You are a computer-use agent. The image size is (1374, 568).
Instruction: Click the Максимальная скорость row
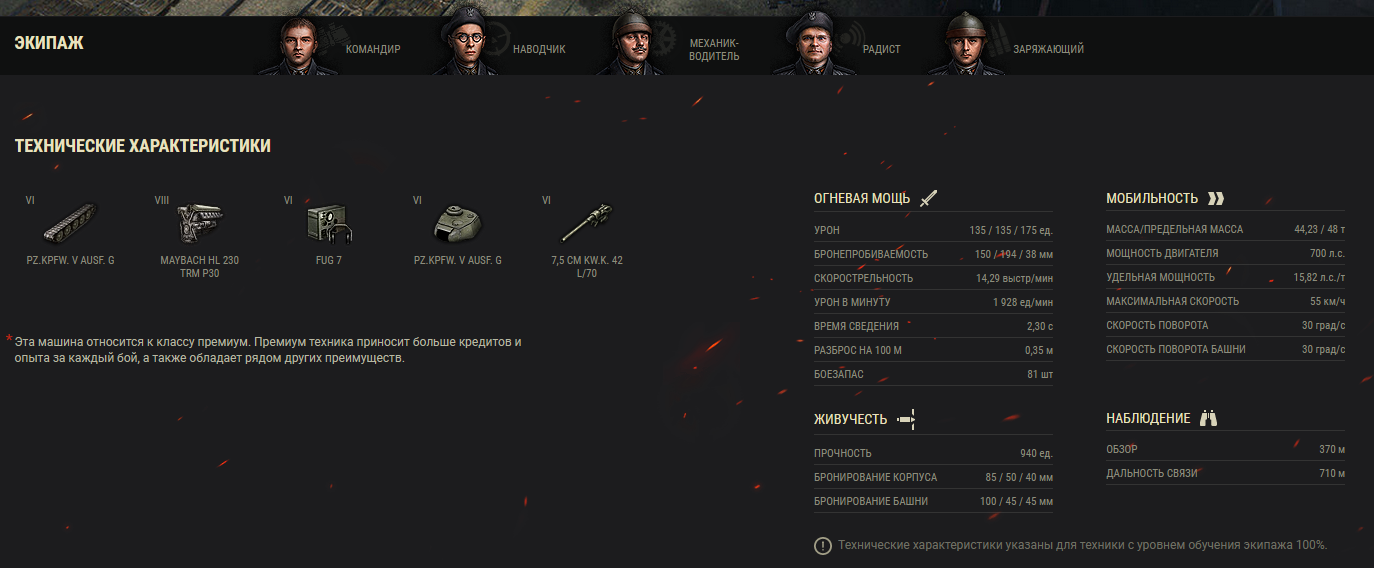[1225, 302]
